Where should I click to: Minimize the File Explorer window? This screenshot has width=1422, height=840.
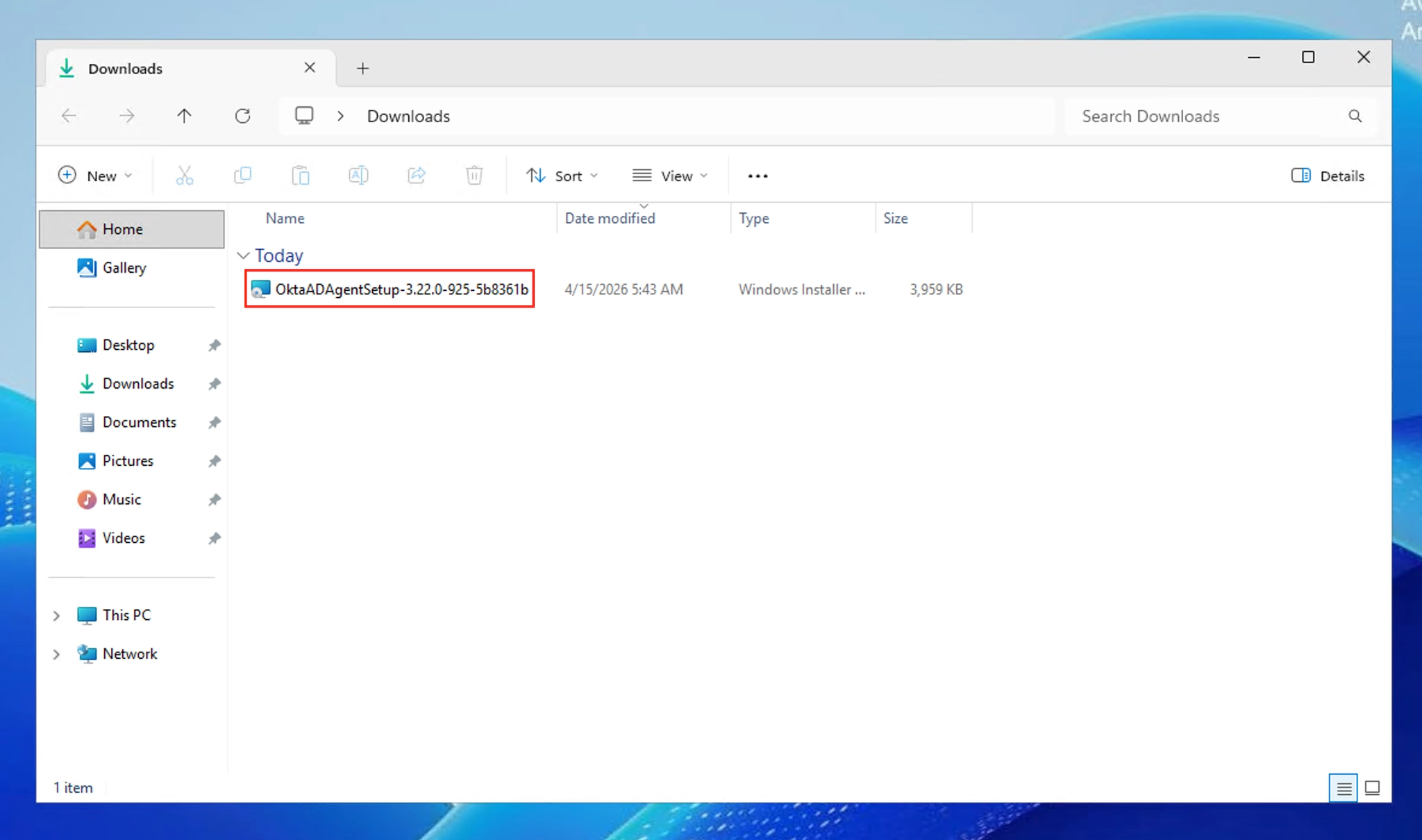(x=1254, y=57)
